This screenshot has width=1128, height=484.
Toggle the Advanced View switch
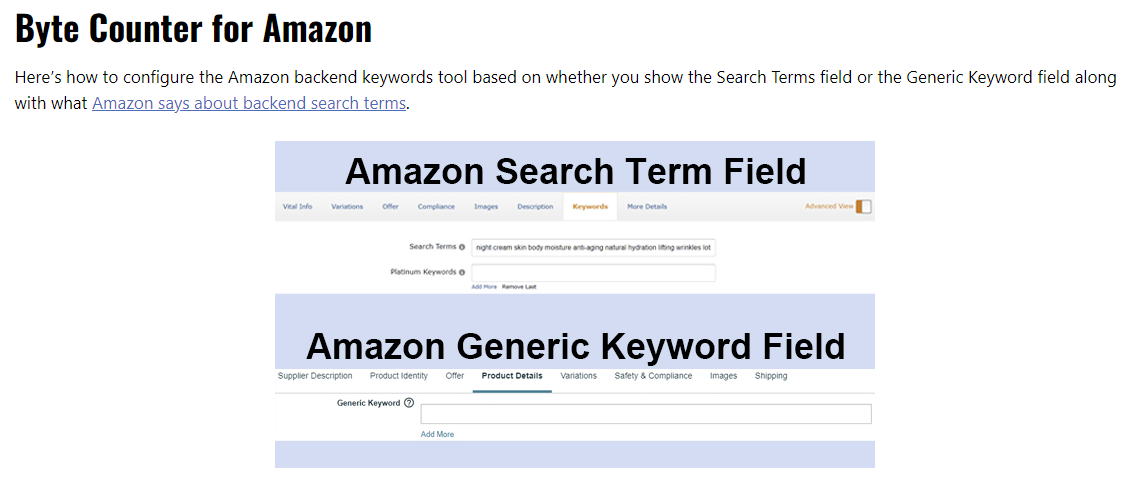coord(863,206)
